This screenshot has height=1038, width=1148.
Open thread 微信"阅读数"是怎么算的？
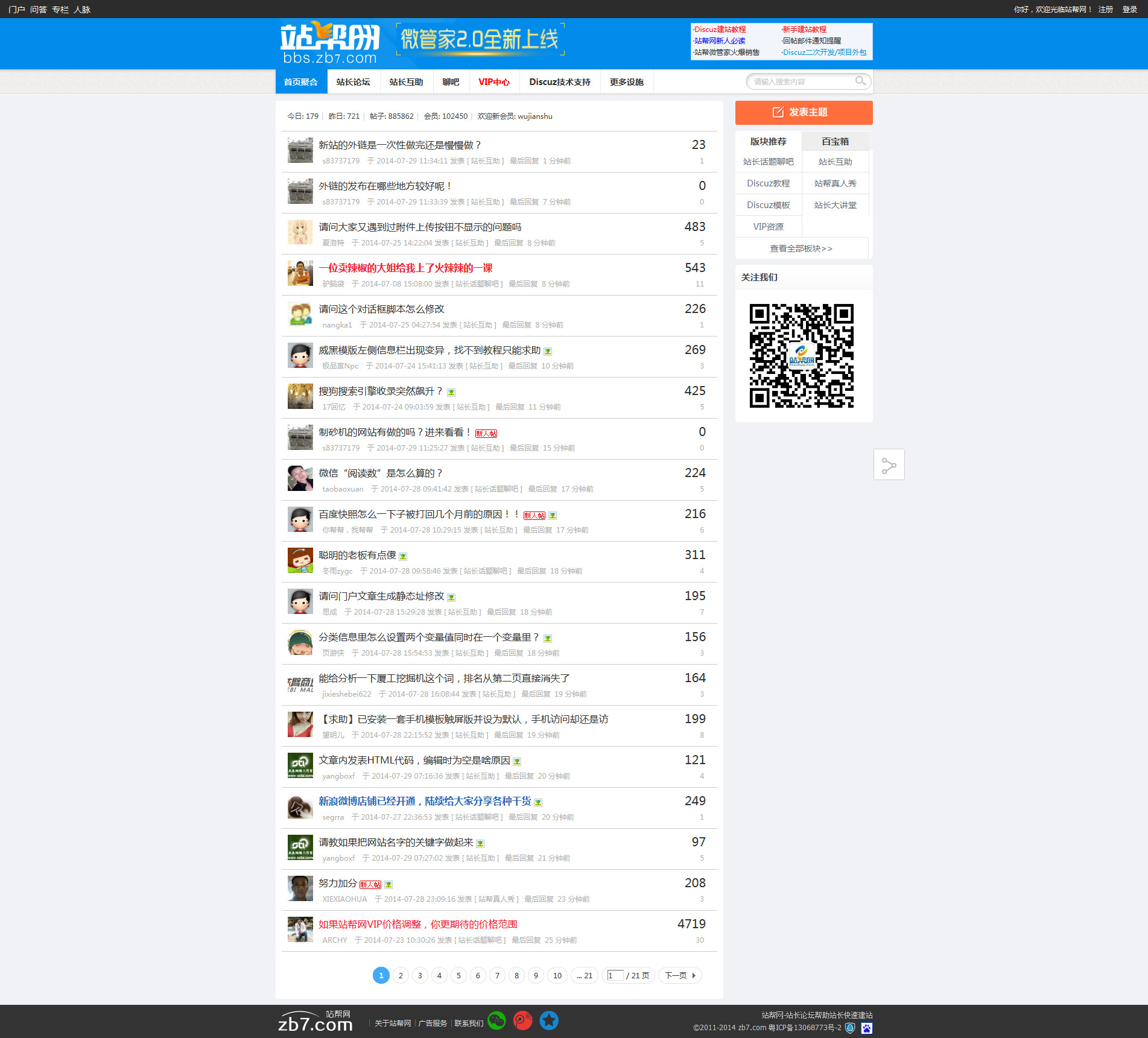coord(381,473)
